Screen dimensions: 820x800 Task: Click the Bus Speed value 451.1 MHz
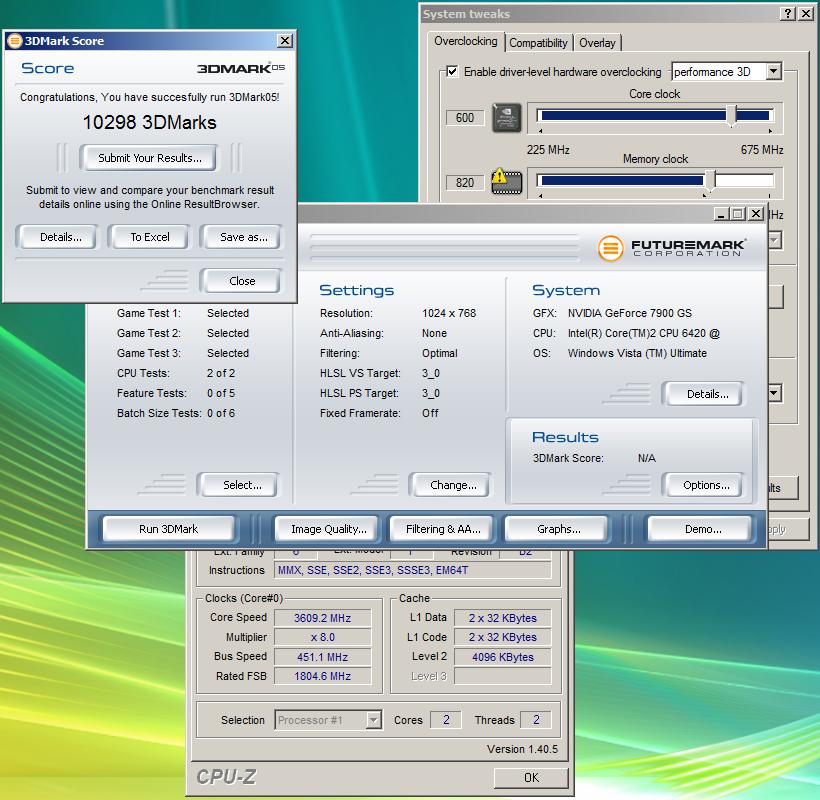click(322, 657)
